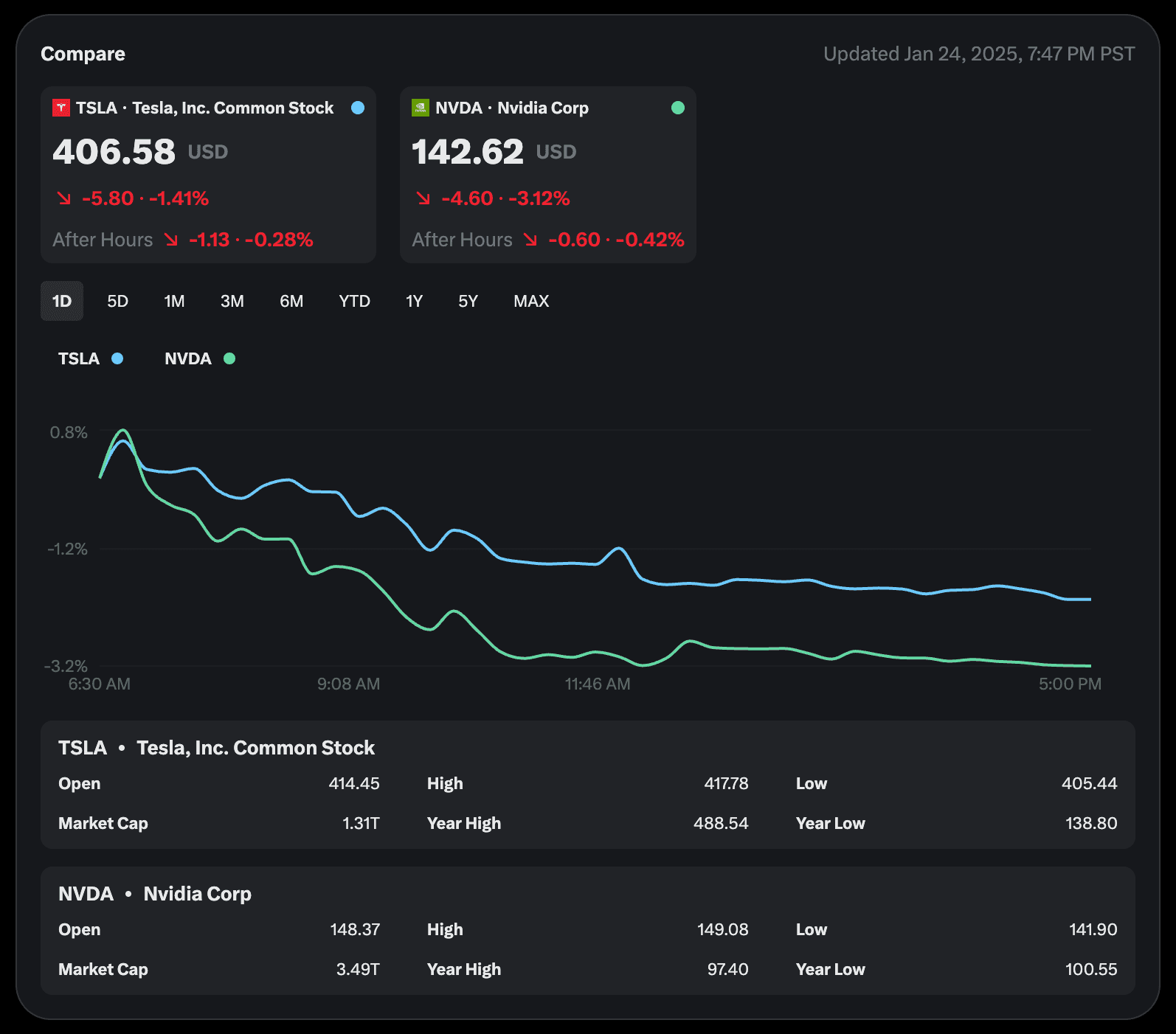Click the green legend dot beside NVDA
This screenshot has height=1034, width=1176.
click(229, 358)
